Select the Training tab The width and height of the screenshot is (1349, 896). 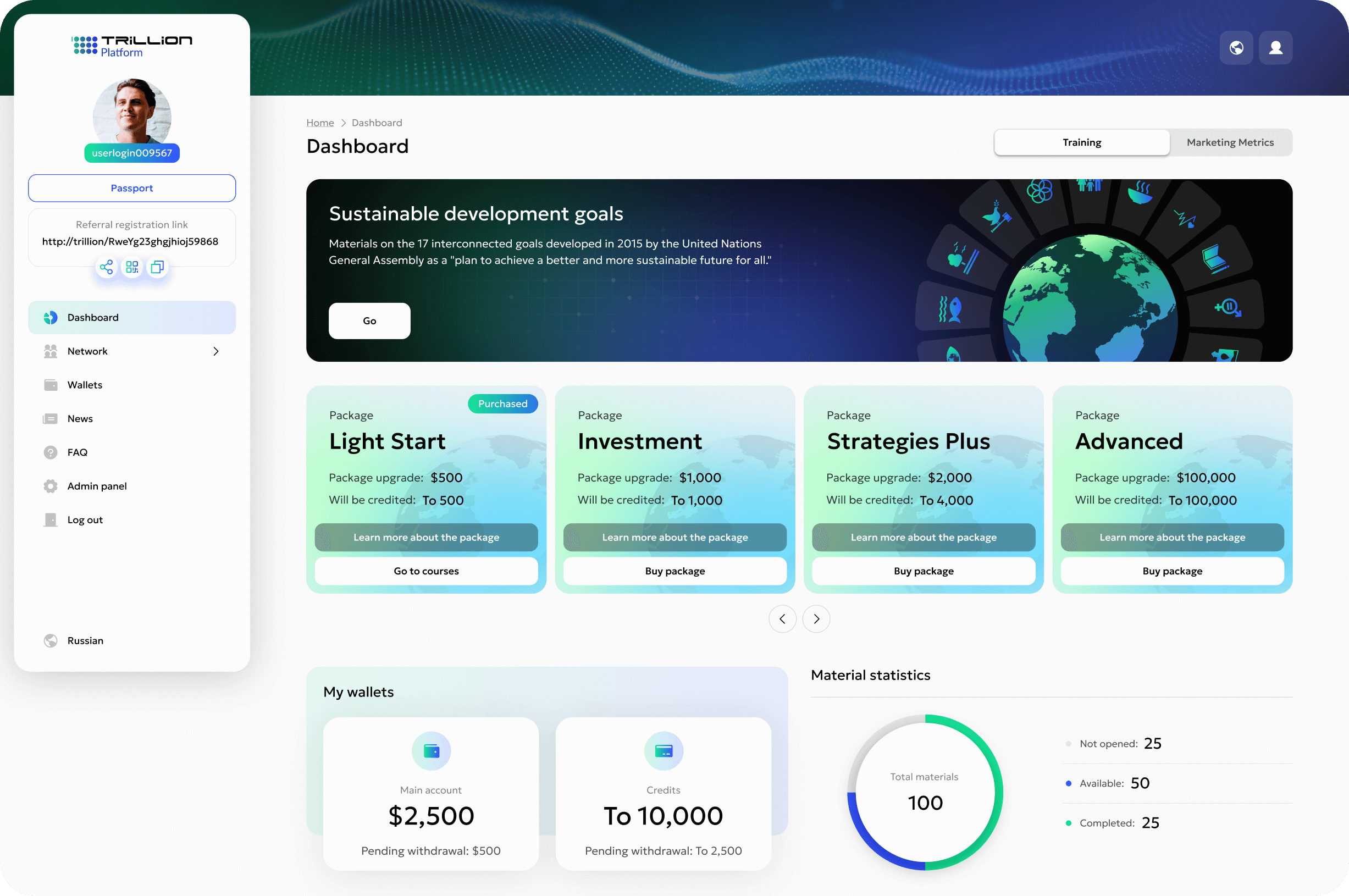(x=1081, y=142)
